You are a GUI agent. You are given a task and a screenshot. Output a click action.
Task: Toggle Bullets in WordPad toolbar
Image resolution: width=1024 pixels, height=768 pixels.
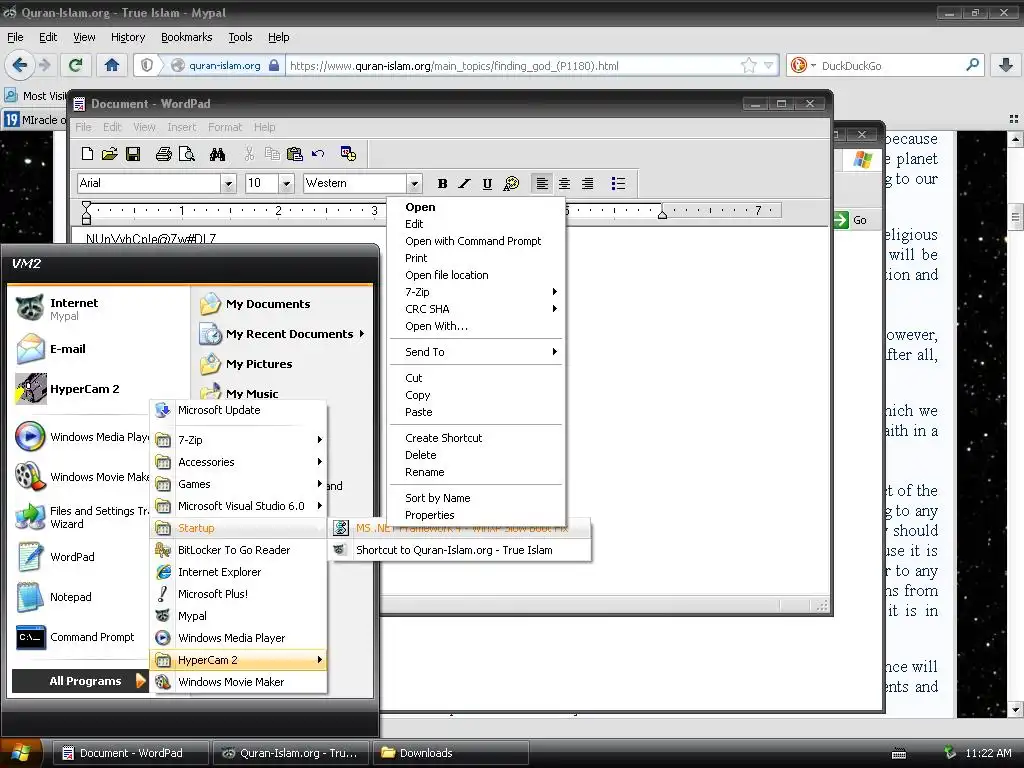618,184
